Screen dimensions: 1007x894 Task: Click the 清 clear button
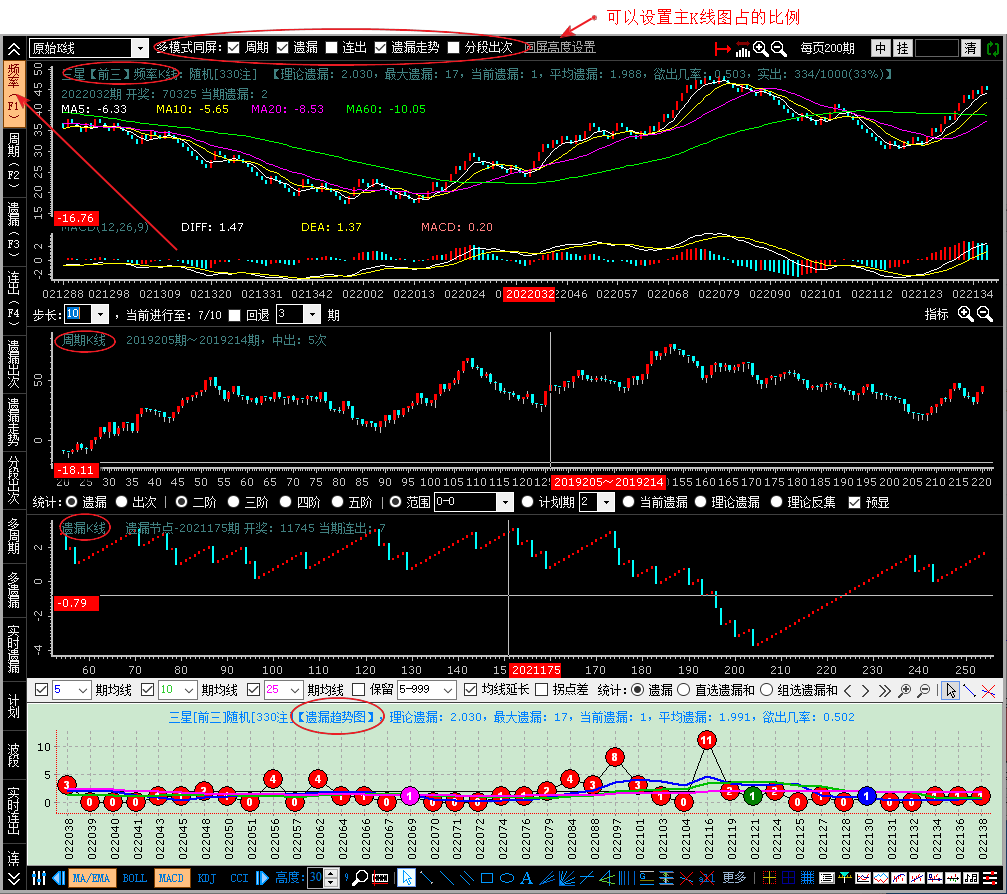[970, 48]
